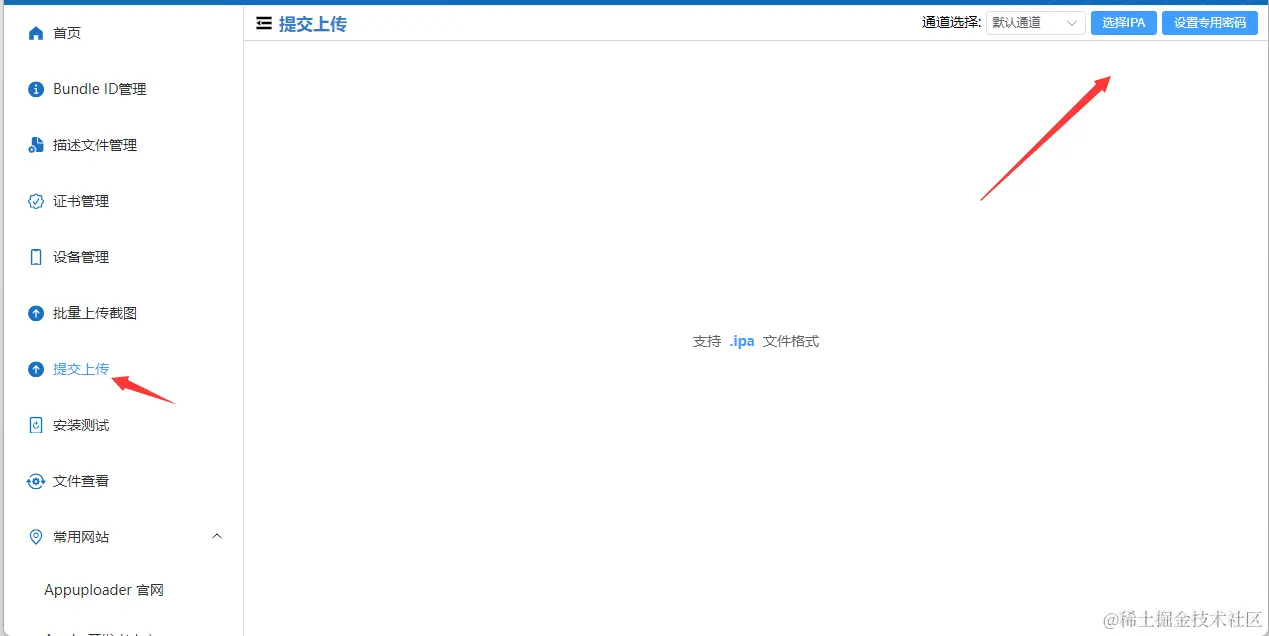Click the location pin icon beside 常用网站
Viewport: 1269px width, 636px height.
pyautogui.click(x=36, y=537)
